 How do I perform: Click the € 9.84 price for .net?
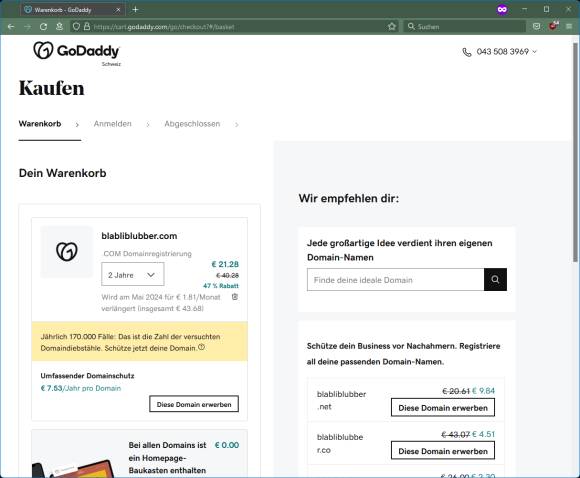tap(483, 391)
